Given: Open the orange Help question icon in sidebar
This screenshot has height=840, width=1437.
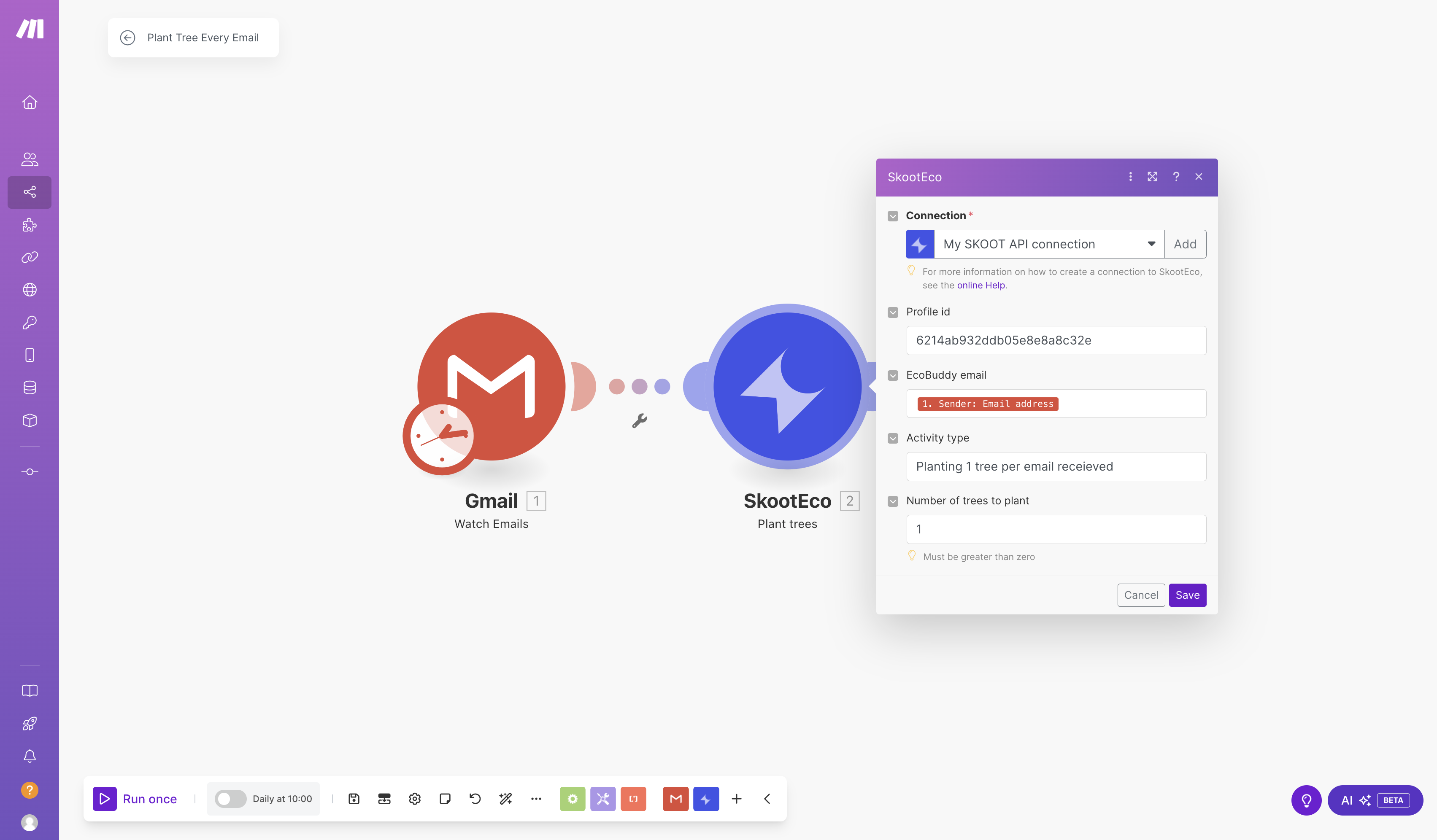Looking at the screenshot, I should tap(30, 790).
